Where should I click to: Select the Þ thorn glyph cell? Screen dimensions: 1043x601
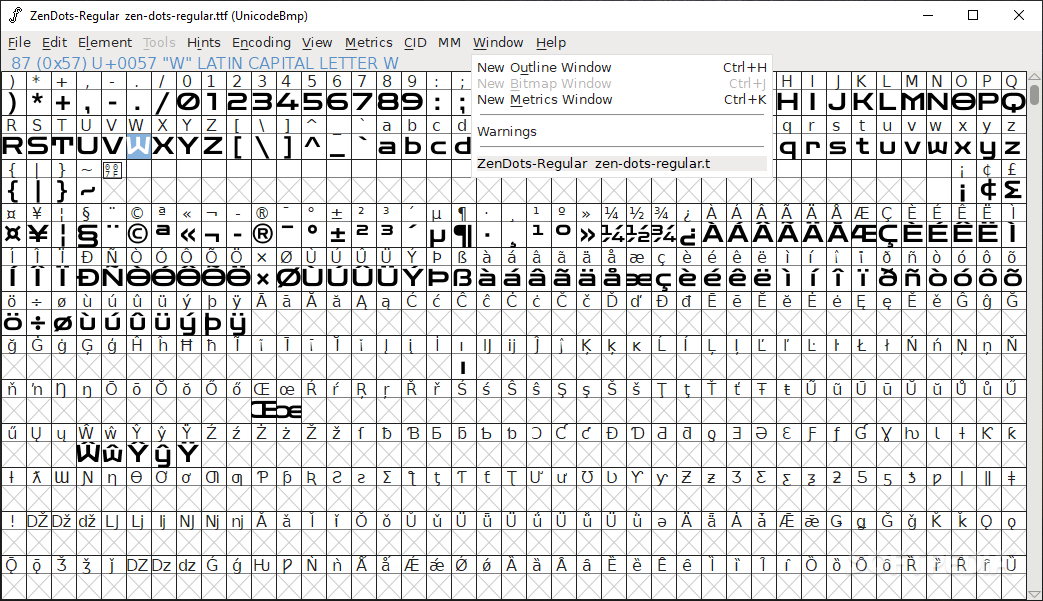[438, 278]
